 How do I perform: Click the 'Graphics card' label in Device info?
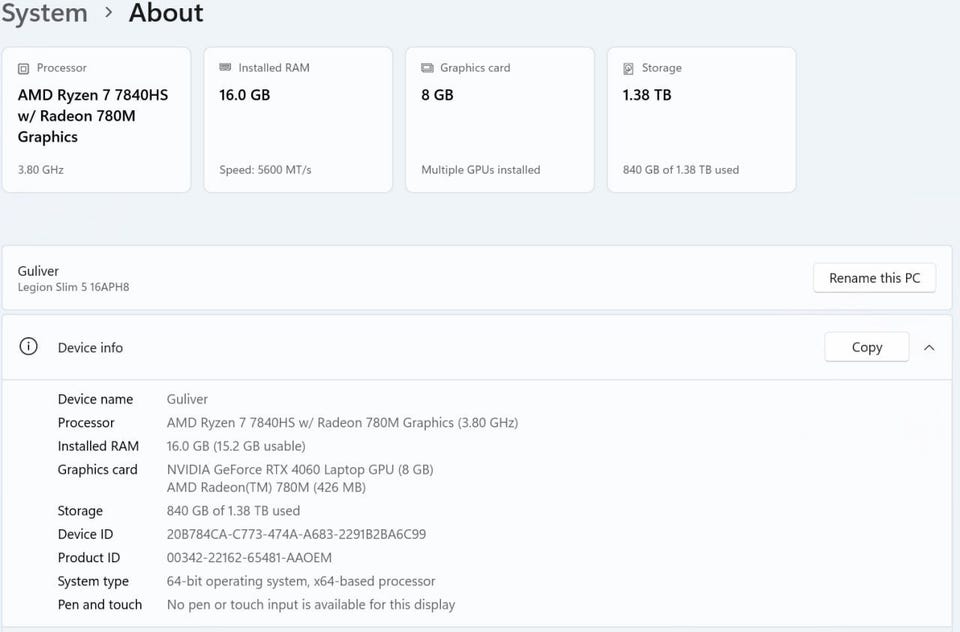(97, 470)
